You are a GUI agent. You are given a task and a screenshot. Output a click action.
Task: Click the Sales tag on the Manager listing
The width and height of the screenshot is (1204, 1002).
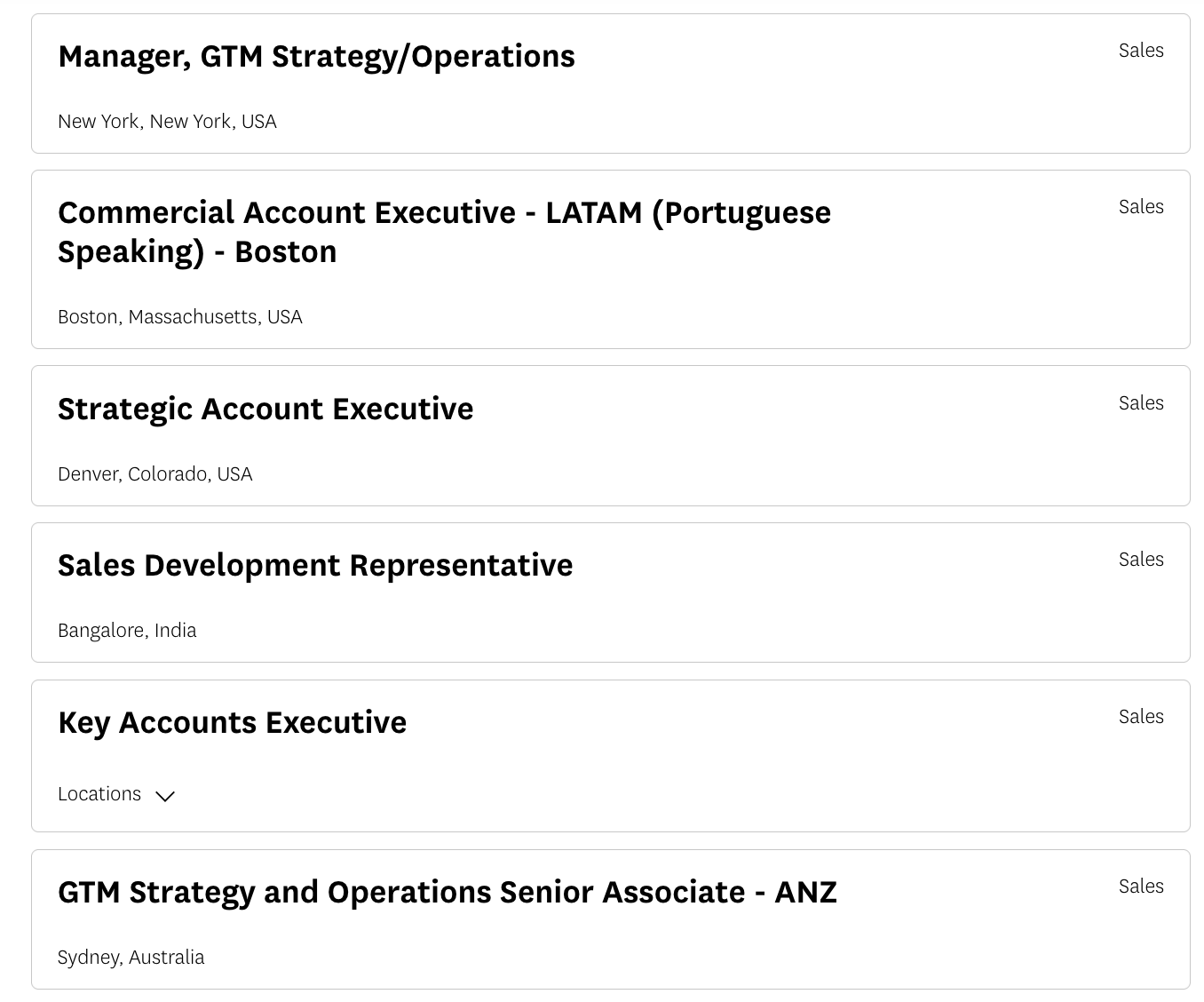click(1141, 50)
